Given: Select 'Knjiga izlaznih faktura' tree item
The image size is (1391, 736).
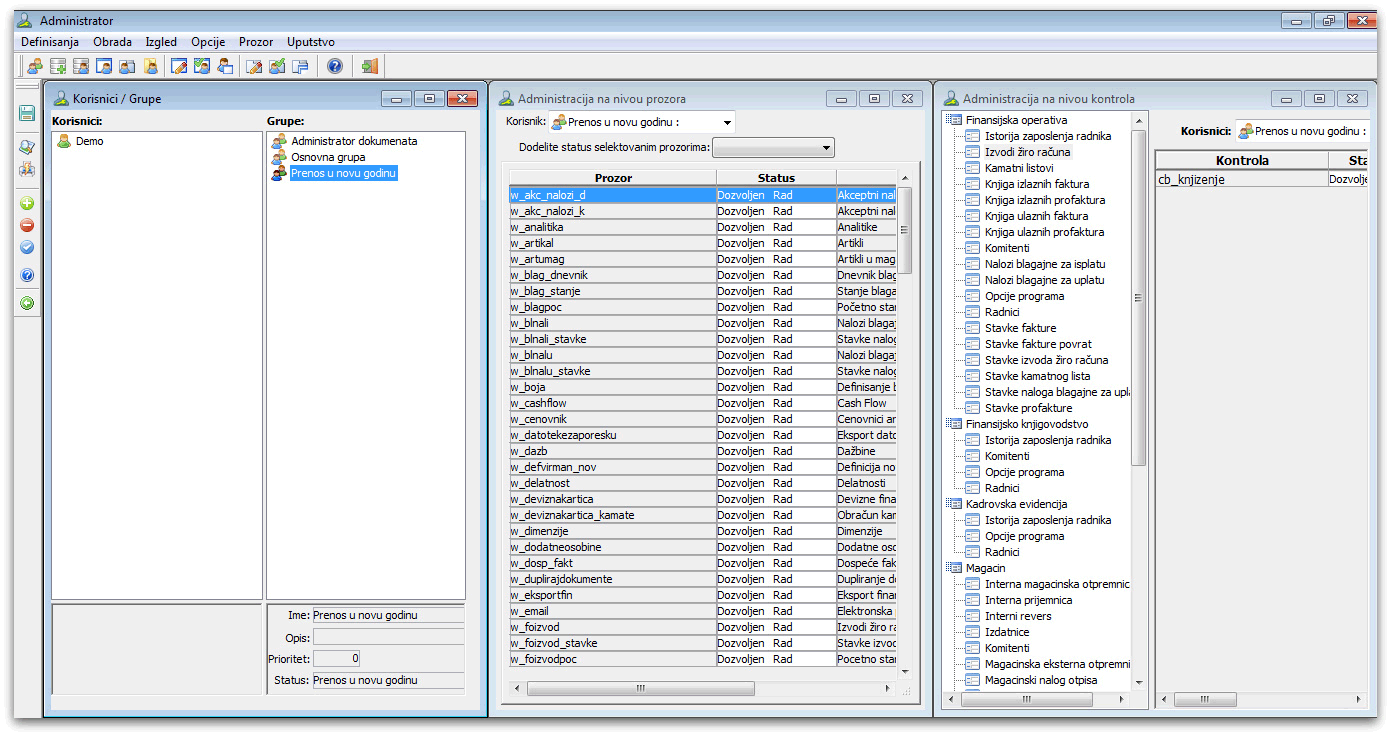Looking at the screenshot, I should click(x=1036, y=184).
